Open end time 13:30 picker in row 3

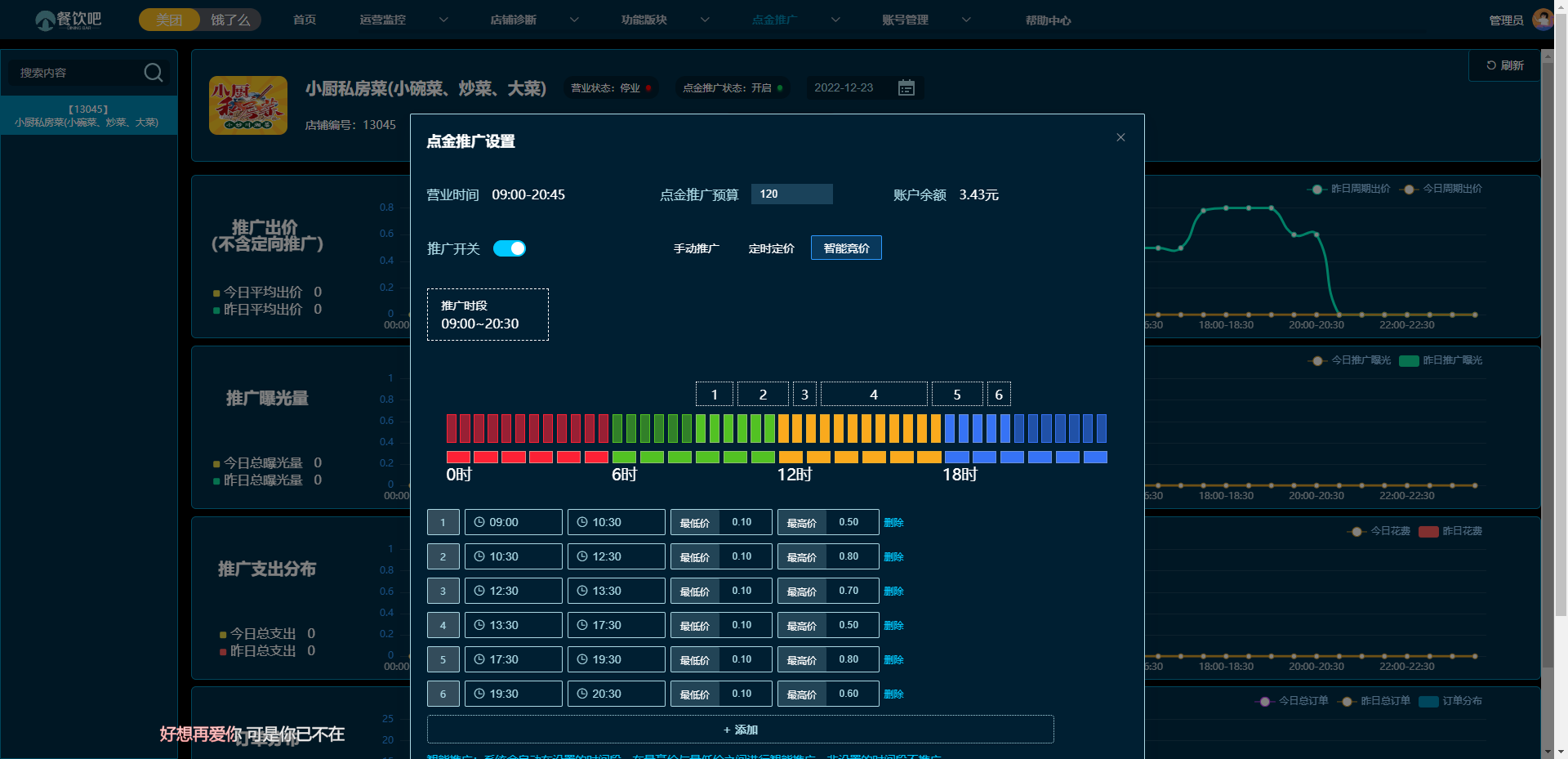tap(616, 591)
